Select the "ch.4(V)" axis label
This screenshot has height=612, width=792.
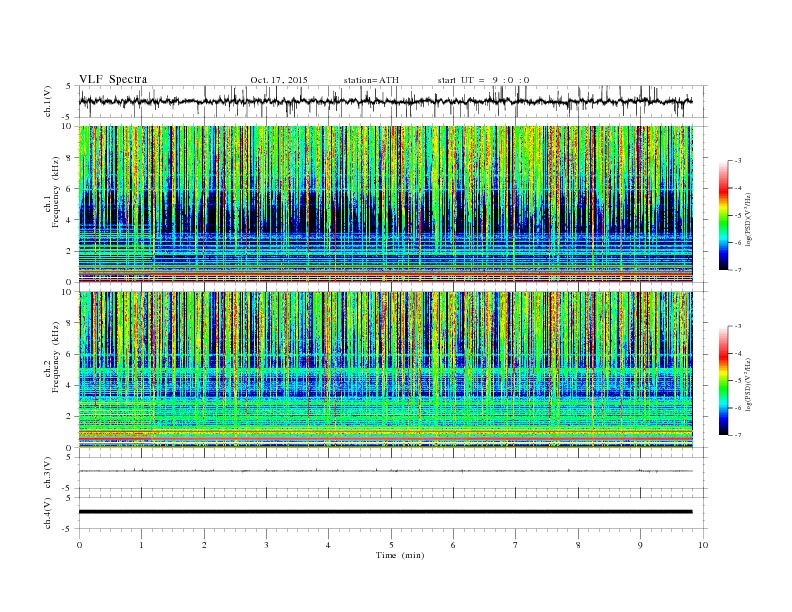(48, 513)
